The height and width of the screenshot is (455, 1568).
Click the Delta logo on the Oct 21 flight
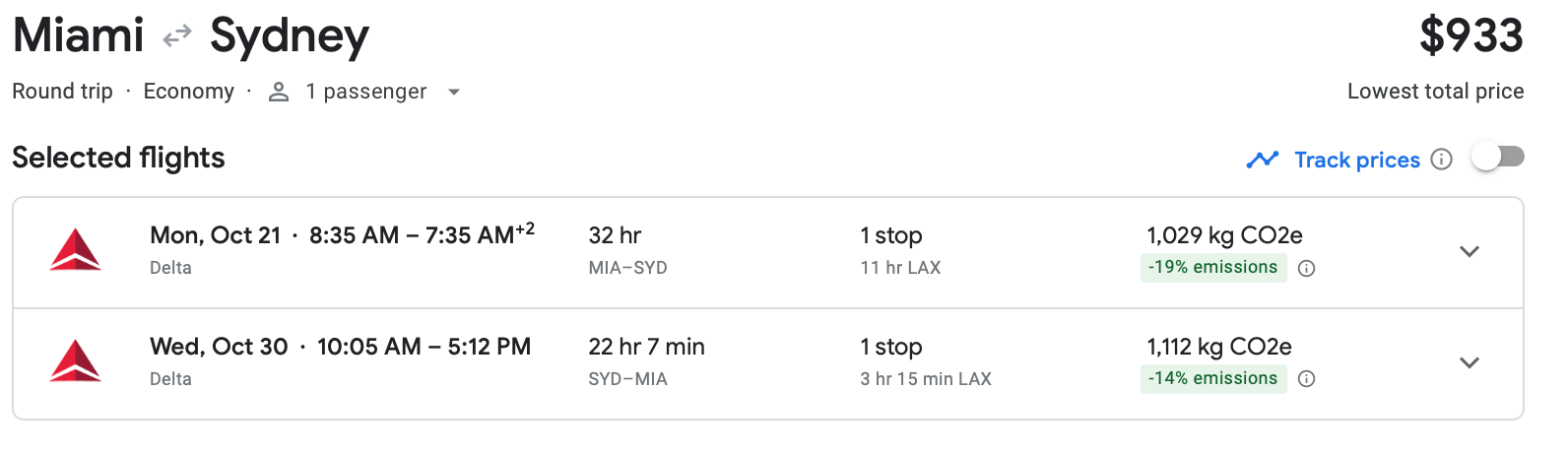point(76,250)
